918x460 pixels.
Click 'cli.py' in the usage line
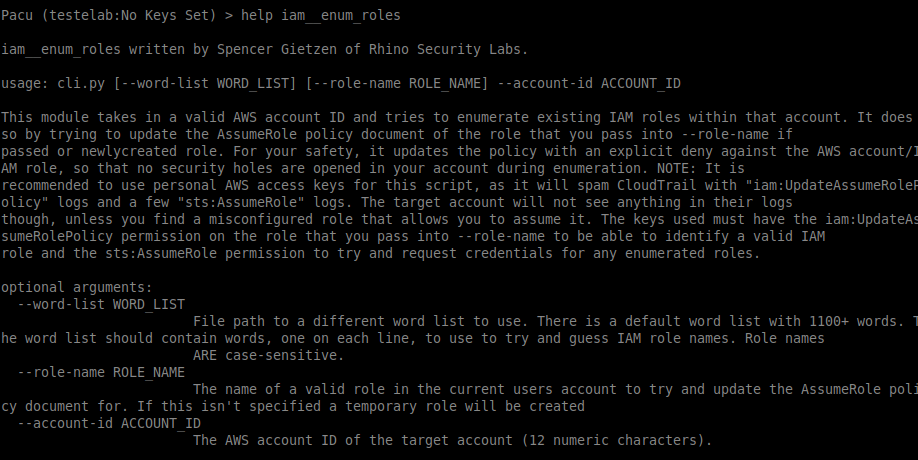click(x=81, y=83)
